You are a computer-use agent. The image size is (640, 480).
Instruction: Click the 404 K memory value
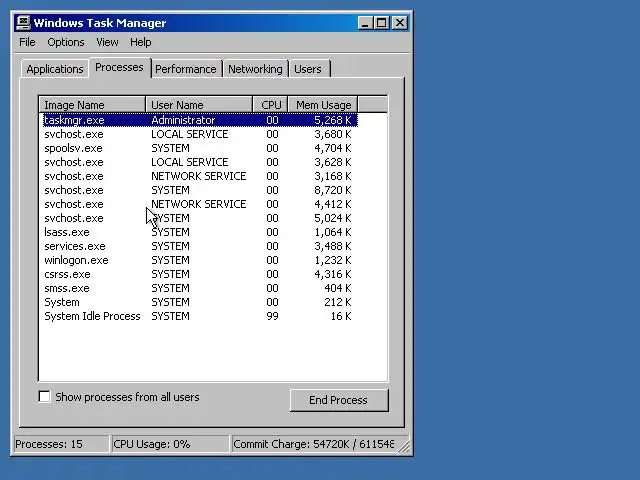[338, 288]
